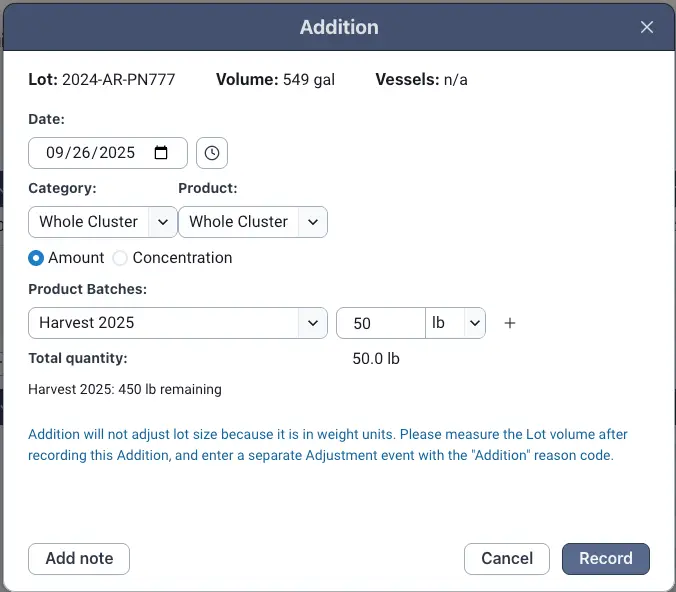Click the Product Batches label

(88, 289)
